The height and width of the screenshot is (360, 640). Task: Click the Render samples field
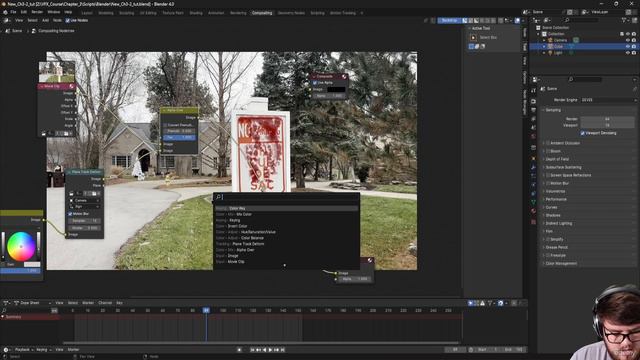[607, 119]
